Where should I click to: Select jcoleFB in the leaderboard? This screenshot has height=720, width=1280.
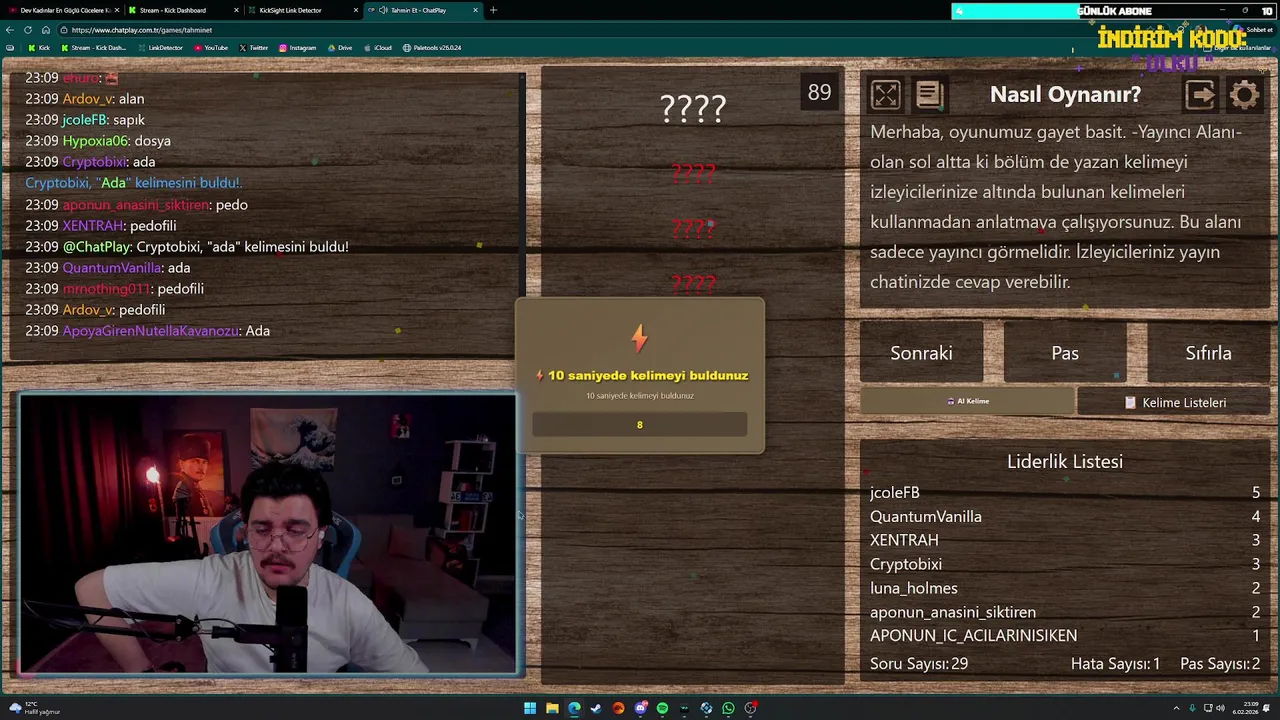tap(895, 493)
